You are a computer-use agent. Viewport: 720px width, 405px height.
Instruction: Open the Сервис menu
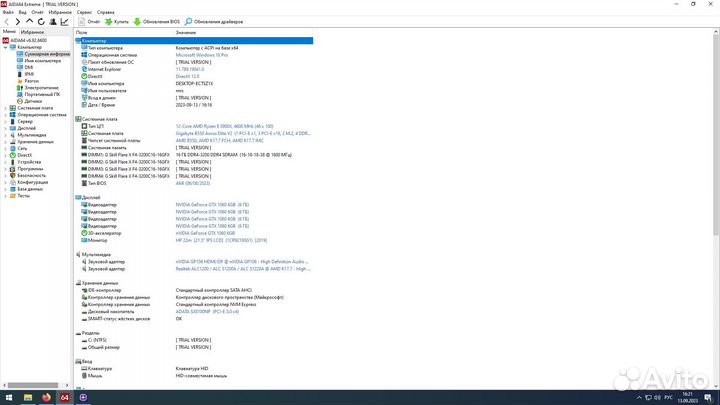[x=84, y=12]
